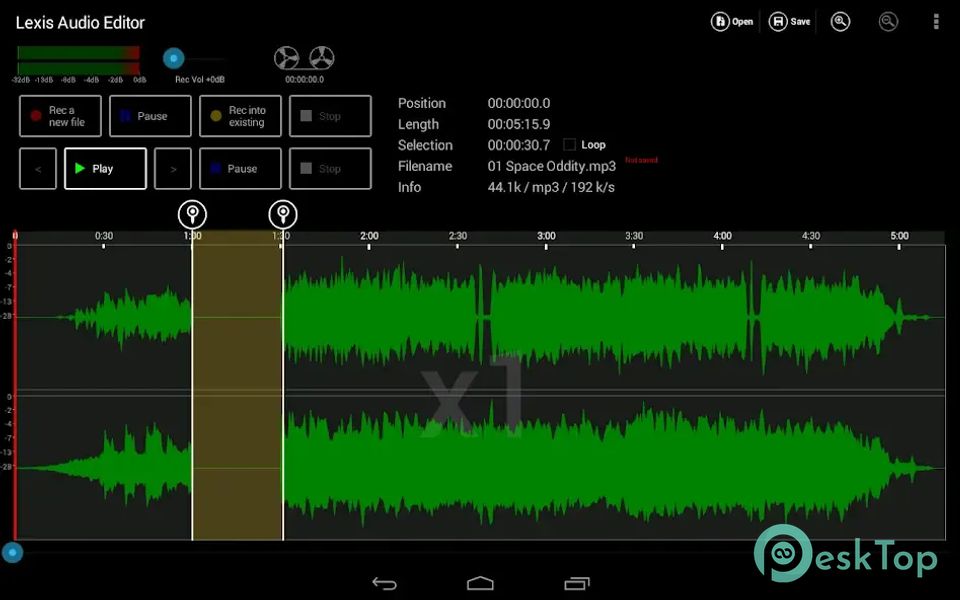Enable the Loop checkbox

[569, 144]
